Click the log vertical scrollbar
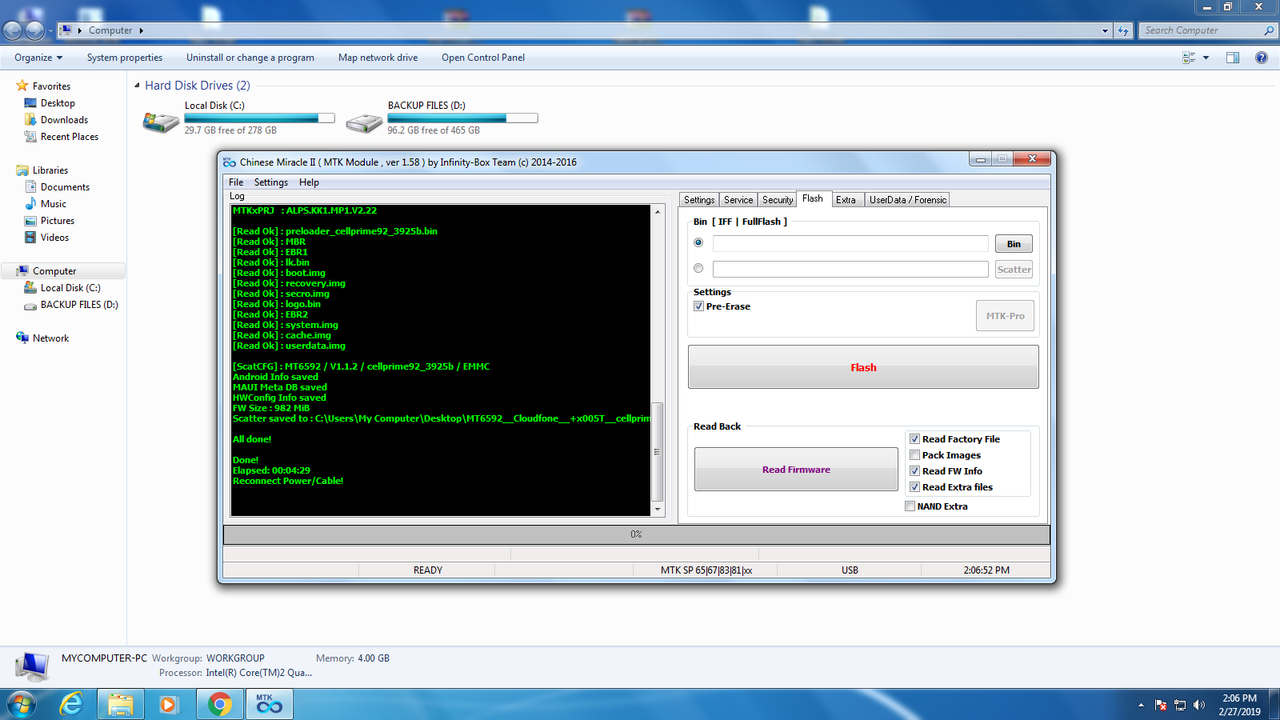This screenshot has height=720, width=1280. tap(657, 361)
